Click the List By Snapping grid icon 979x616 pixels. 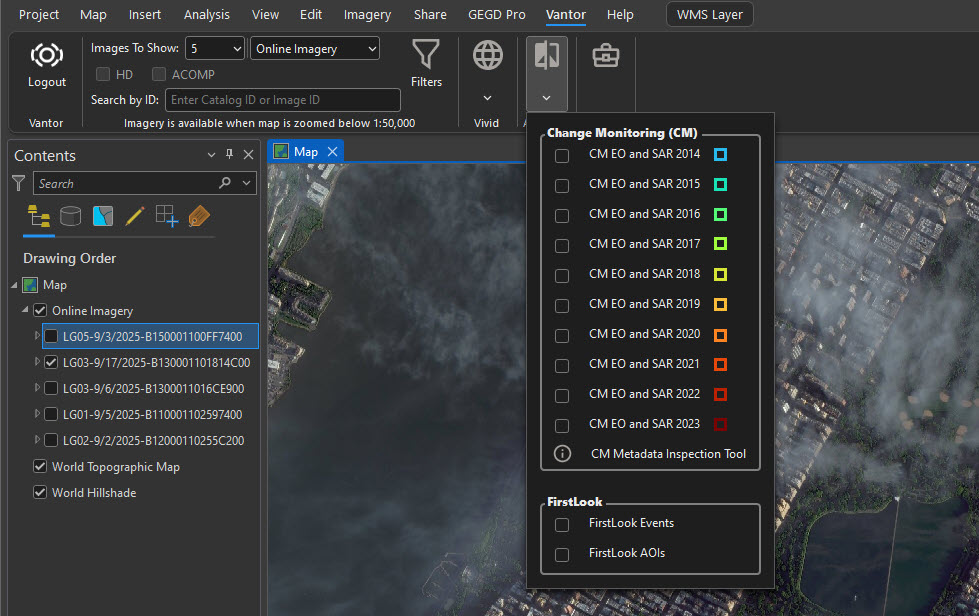click(167, 216)
